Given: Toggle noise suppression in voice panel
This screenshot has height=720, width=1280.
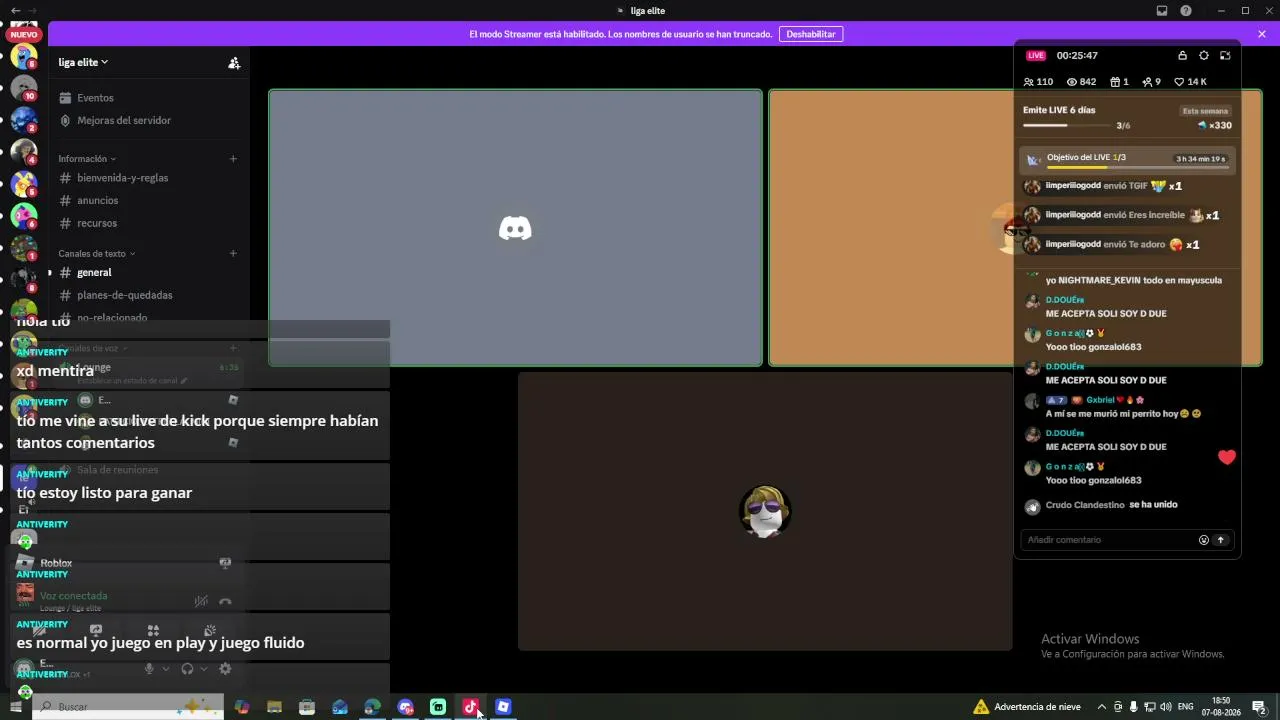Looking at the screenshot, I should tap(201, 601).
